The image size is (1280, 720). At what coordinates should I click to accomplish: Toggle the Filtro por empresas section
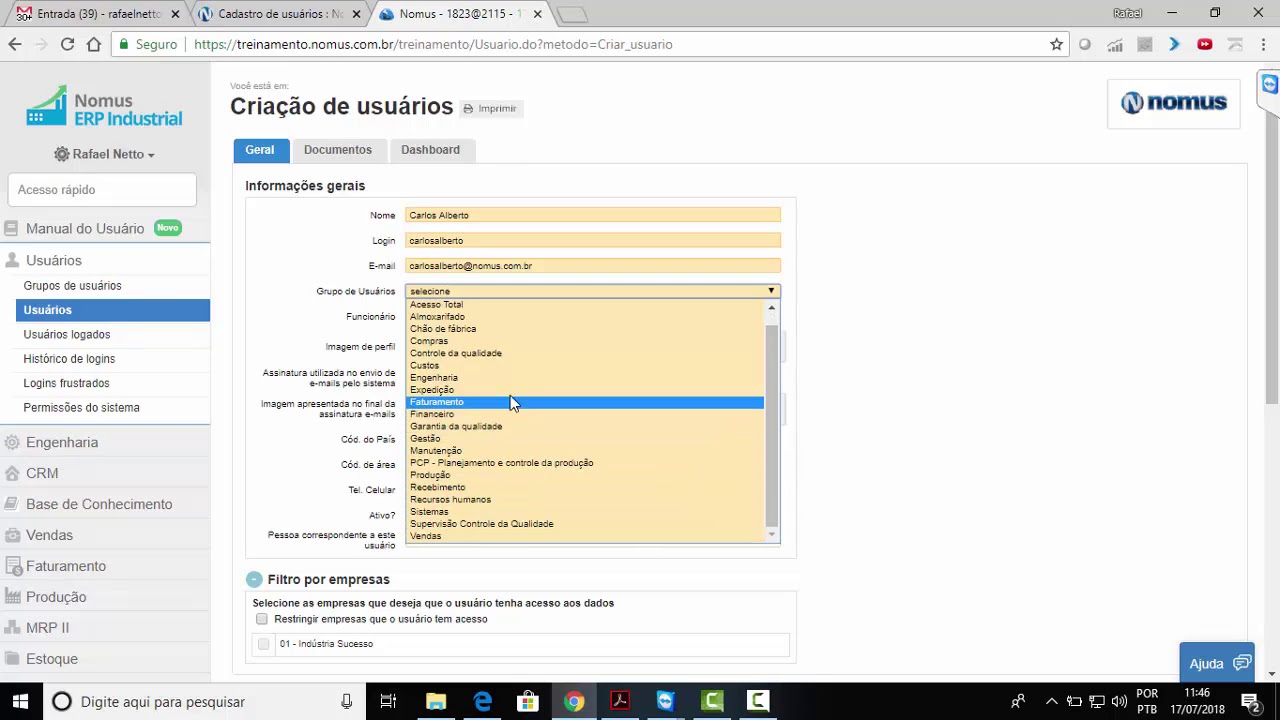click(254, 579)
